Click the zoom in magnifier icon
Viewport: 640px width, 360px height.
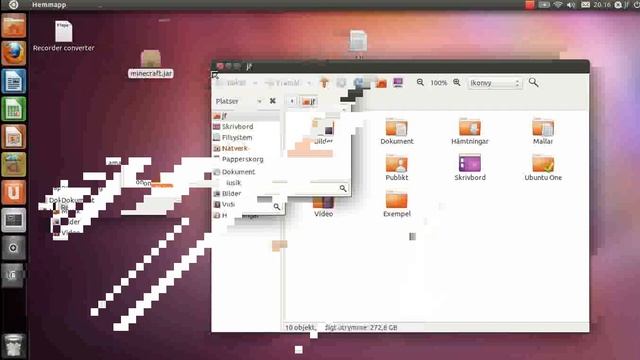(x=457, y=82)
